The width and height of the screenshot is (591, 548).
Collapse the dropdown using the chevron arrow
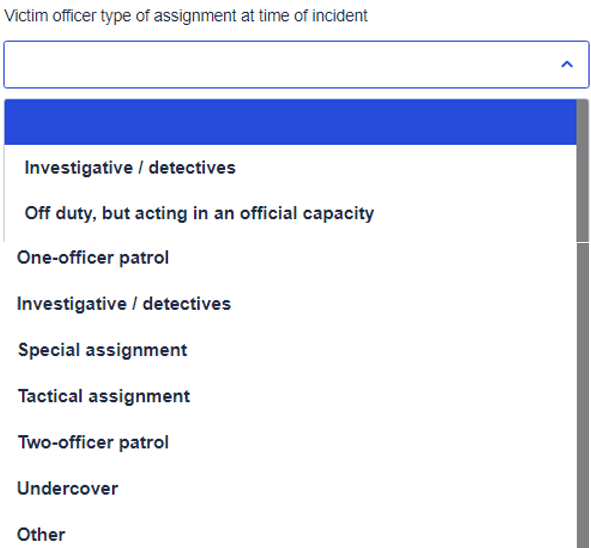coord(567,64)
